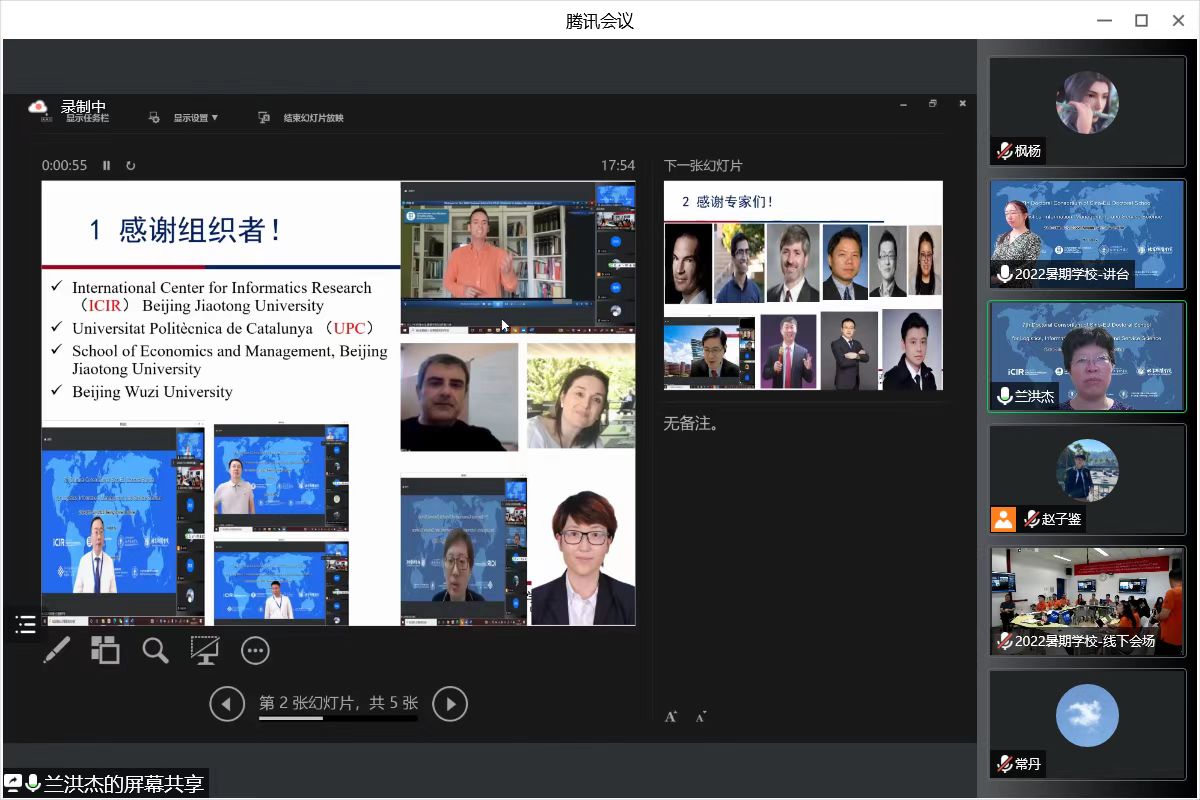Image resolution: width=1200 pixels, height=800 pixels.
Task: Activate the zoom into slide magnifier
Action: (155, 650)
